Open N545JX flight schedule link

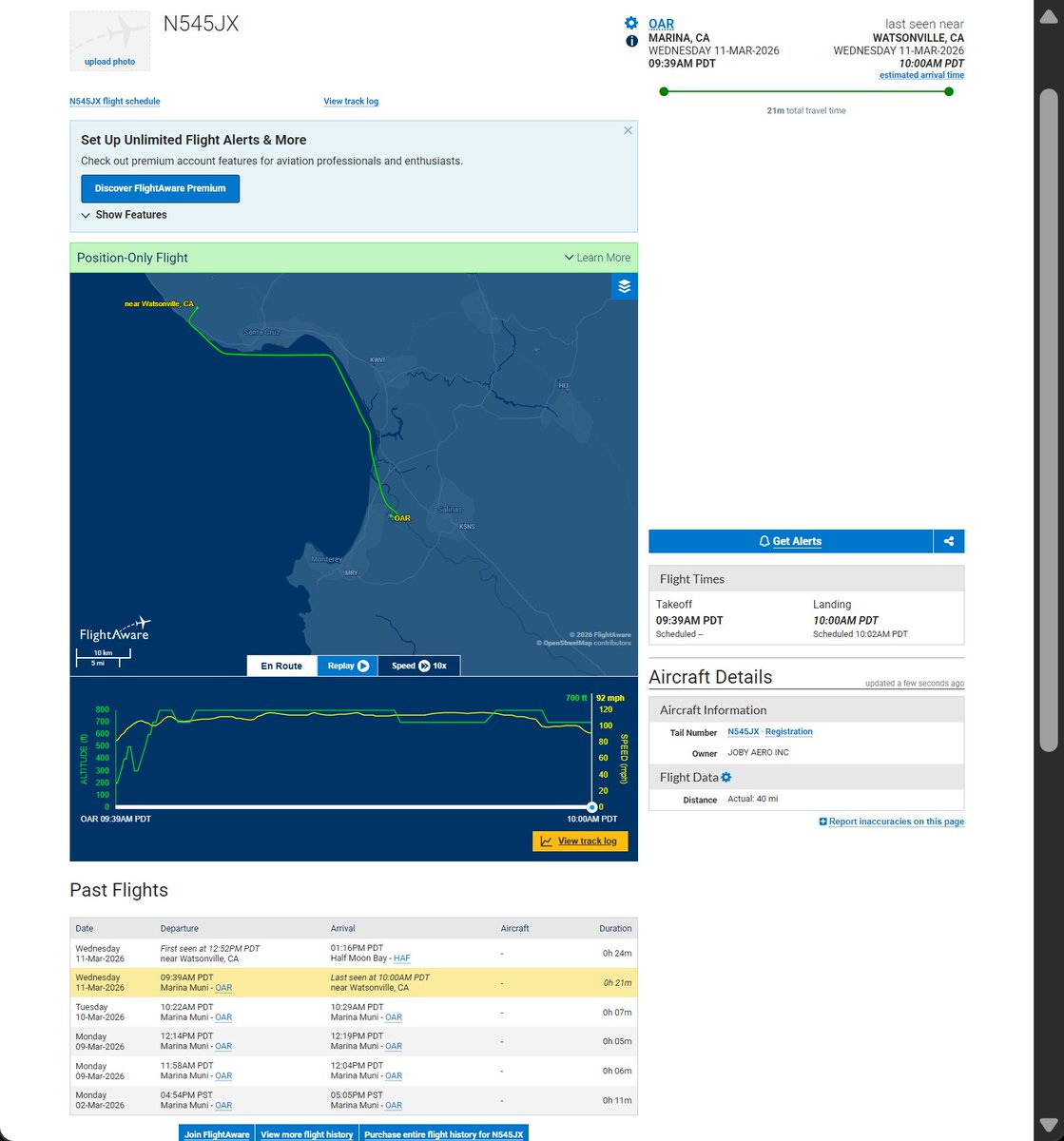coord(115,101)
